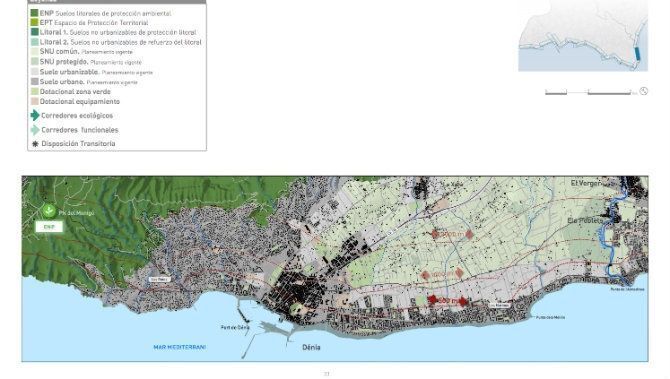The image size is (670, 379).
Task: Click the left 2000 m diamond marker
Action: click(435, 234)
